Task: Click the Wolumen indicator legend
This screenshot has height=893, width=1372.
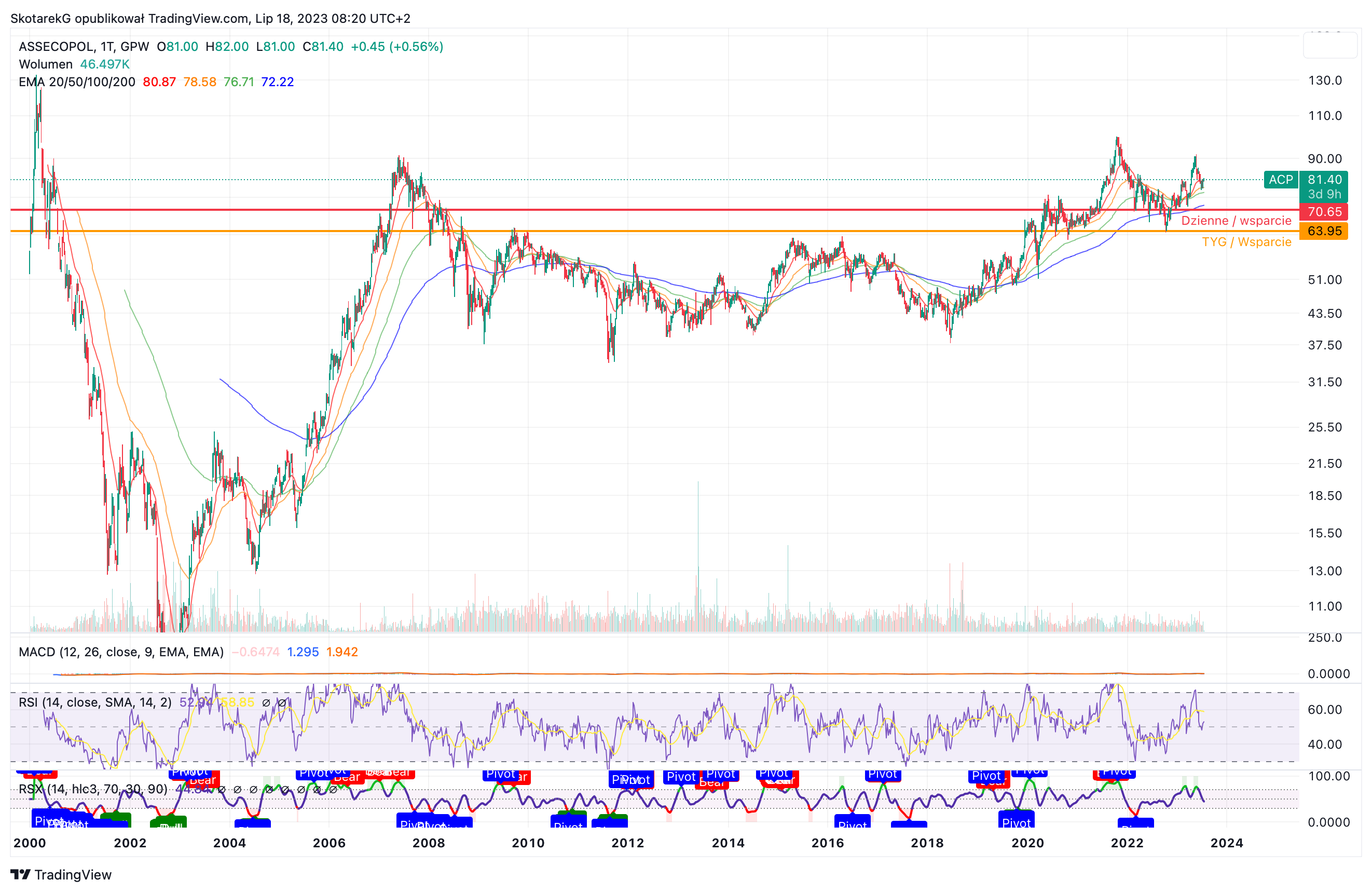Action: (x=46, y=64)
